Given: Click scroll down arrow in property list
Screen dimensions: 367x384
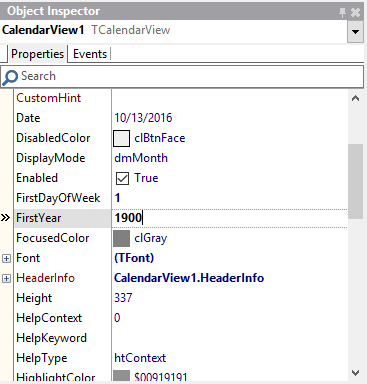Looking at the screenshot, I should click(355, 373).
